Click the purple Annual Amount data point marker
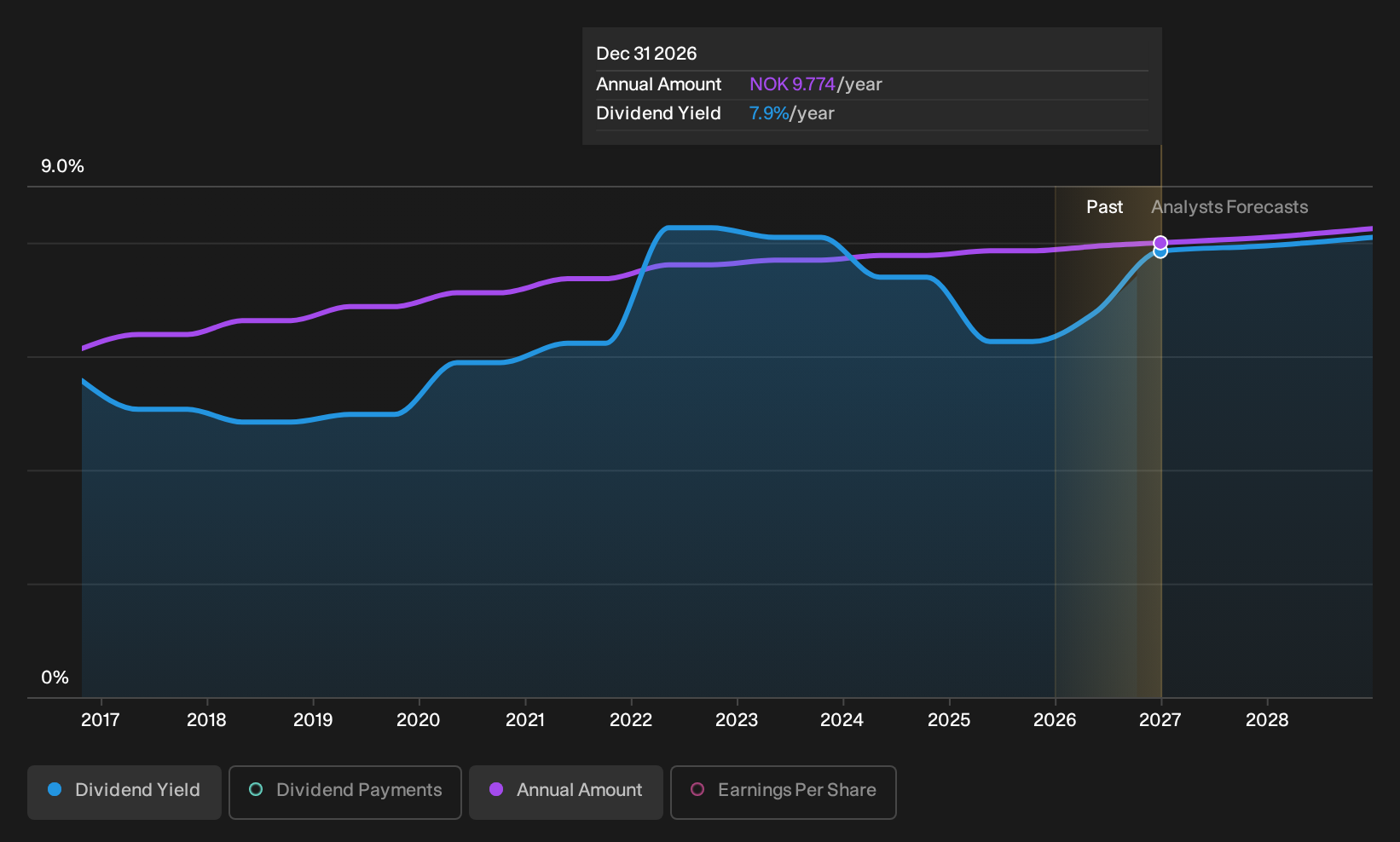Screen dimensions: 1400x842 click(1160, 243)
